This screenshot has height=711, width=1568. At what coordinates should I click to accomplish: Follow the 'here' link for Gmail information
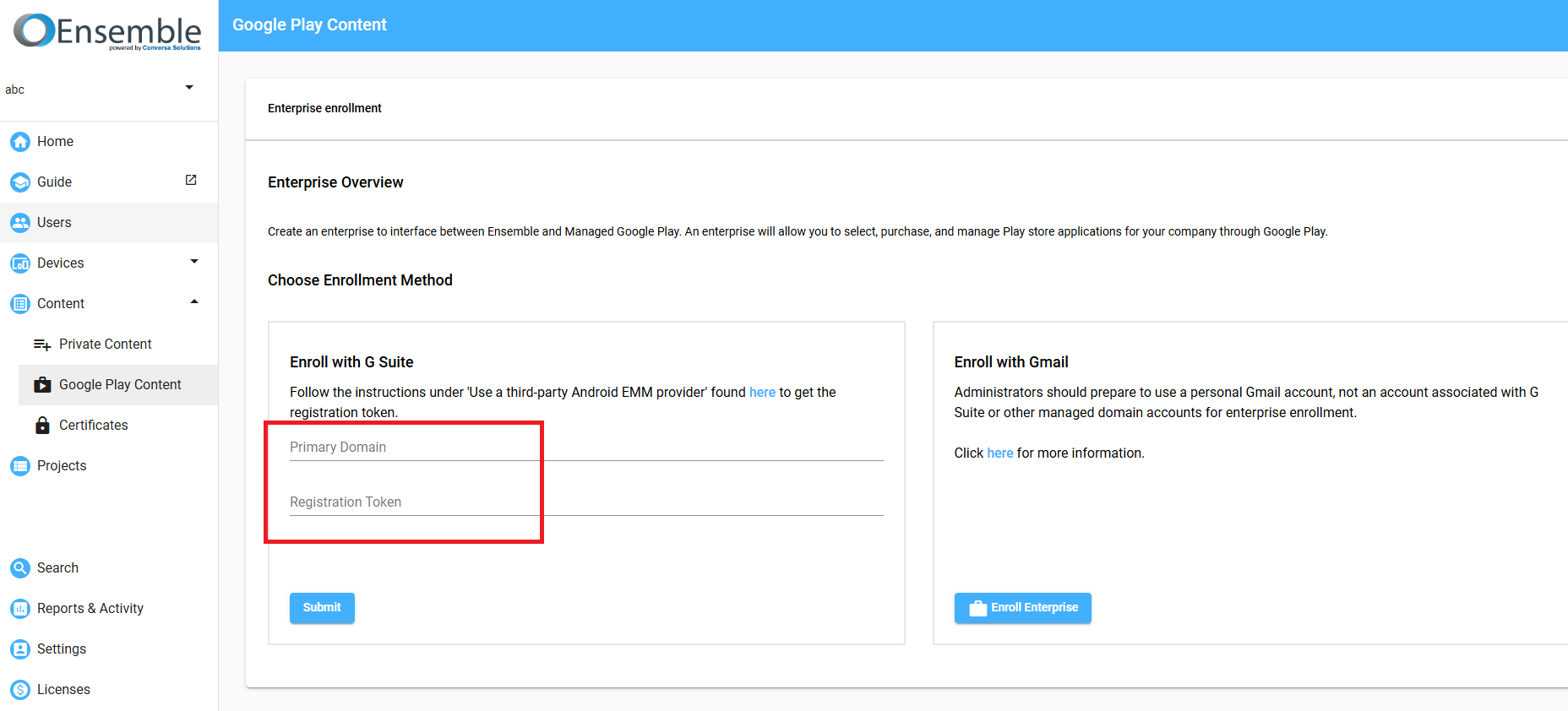[x=999, y=453]
